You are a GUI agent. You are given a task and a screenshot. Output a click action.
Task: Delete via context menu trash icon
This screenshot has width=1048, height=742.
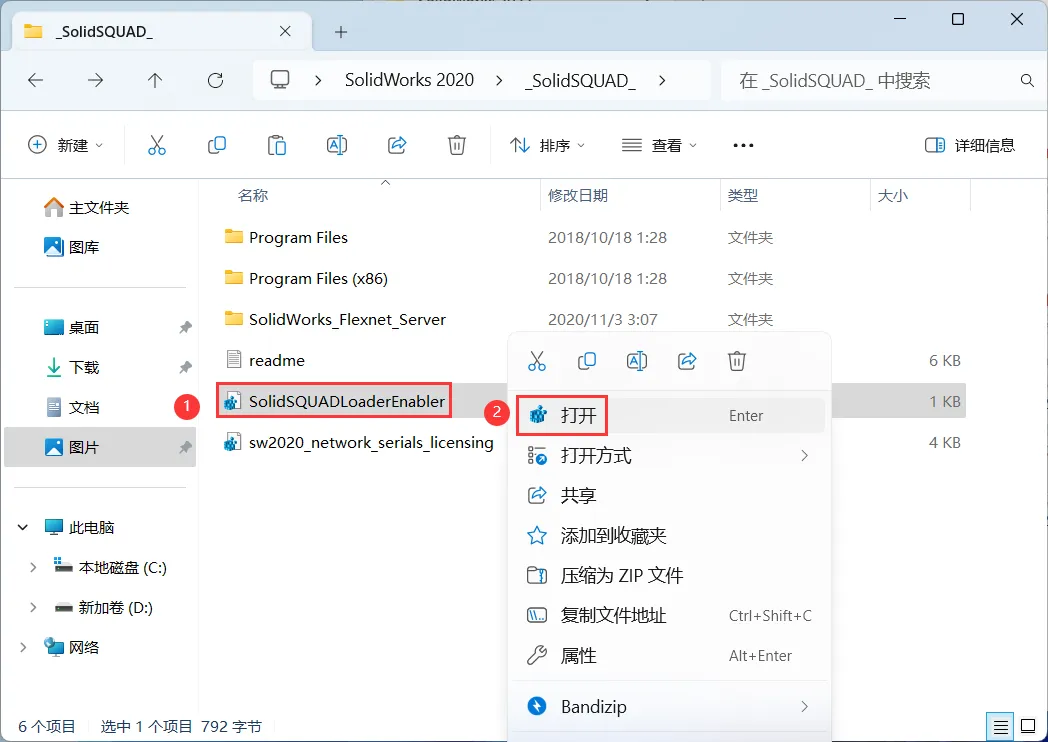tap(737, 362)
